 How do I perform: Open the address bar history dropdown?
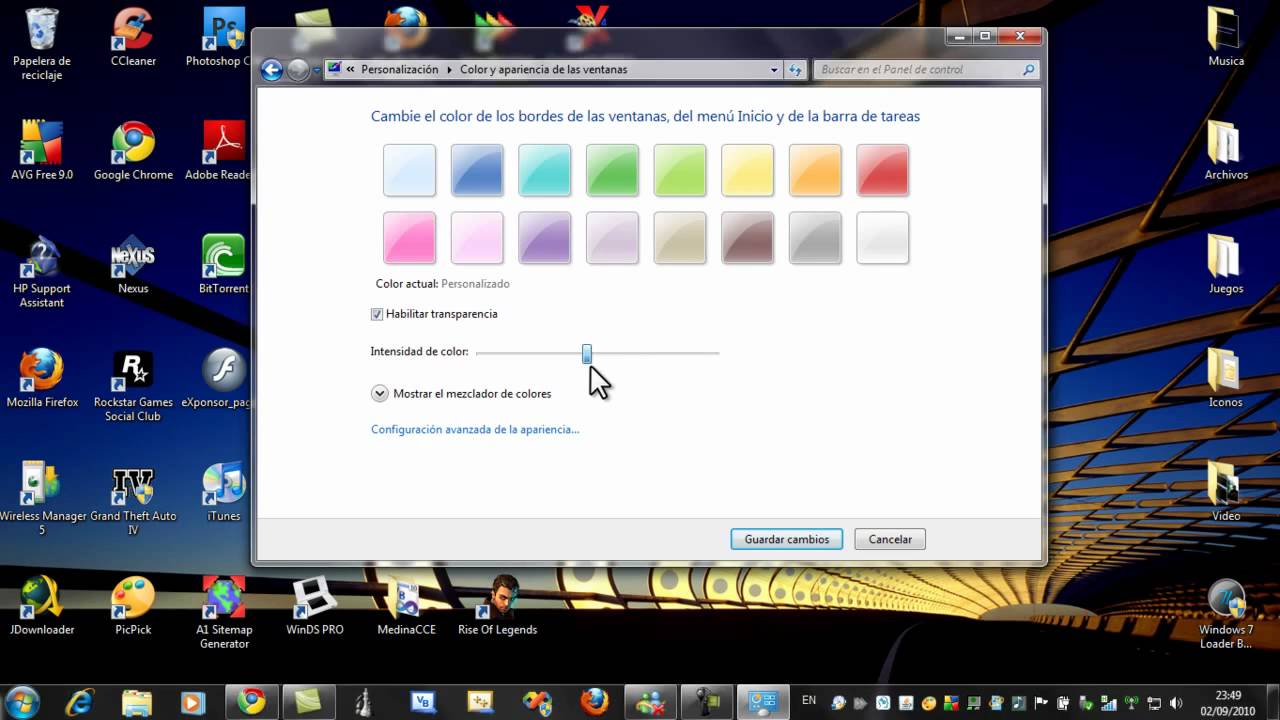[774, 70]
